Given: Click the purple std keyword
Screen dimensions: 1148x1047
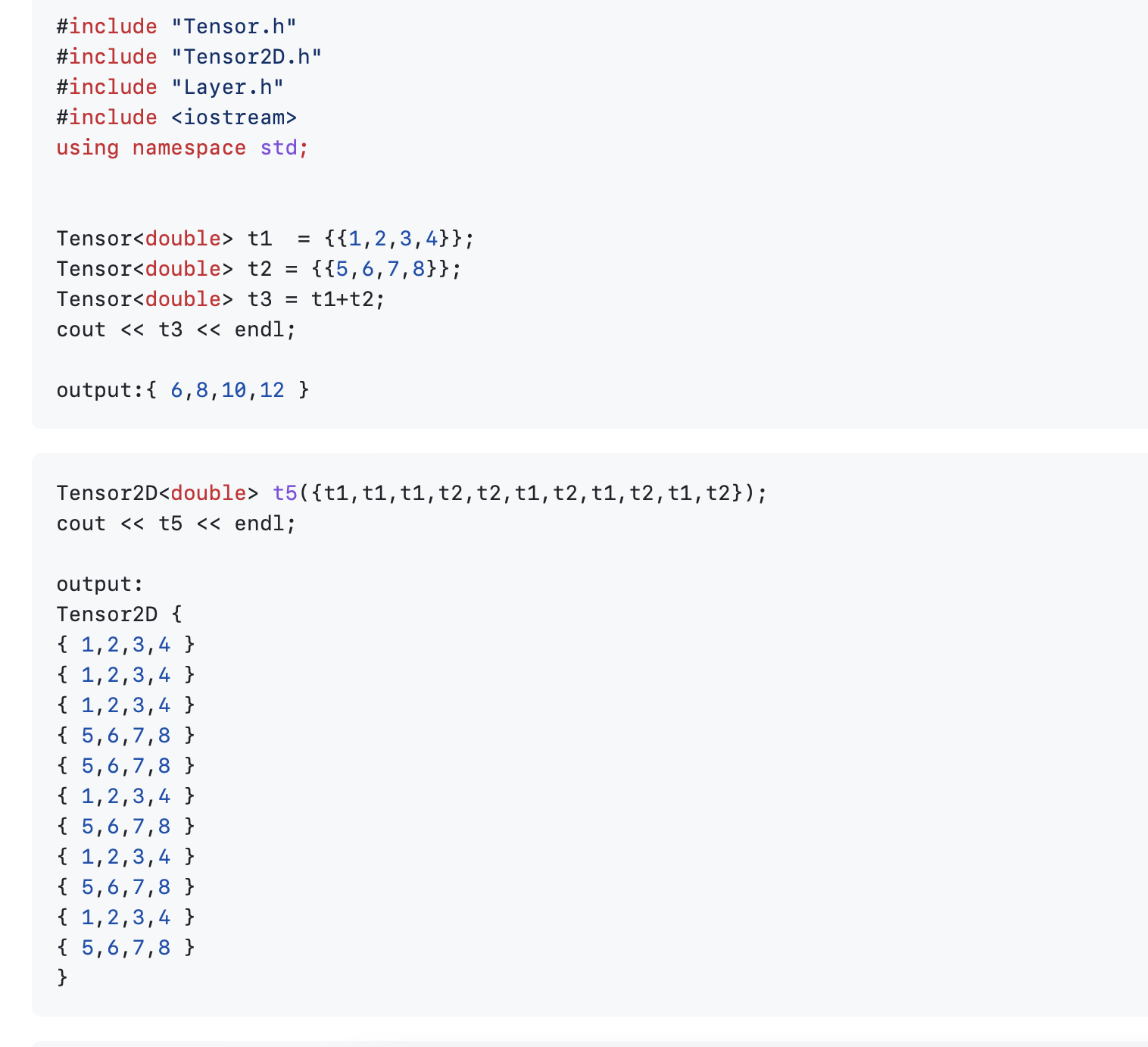Looking at the screenshot, I should (x=278, y=148).
